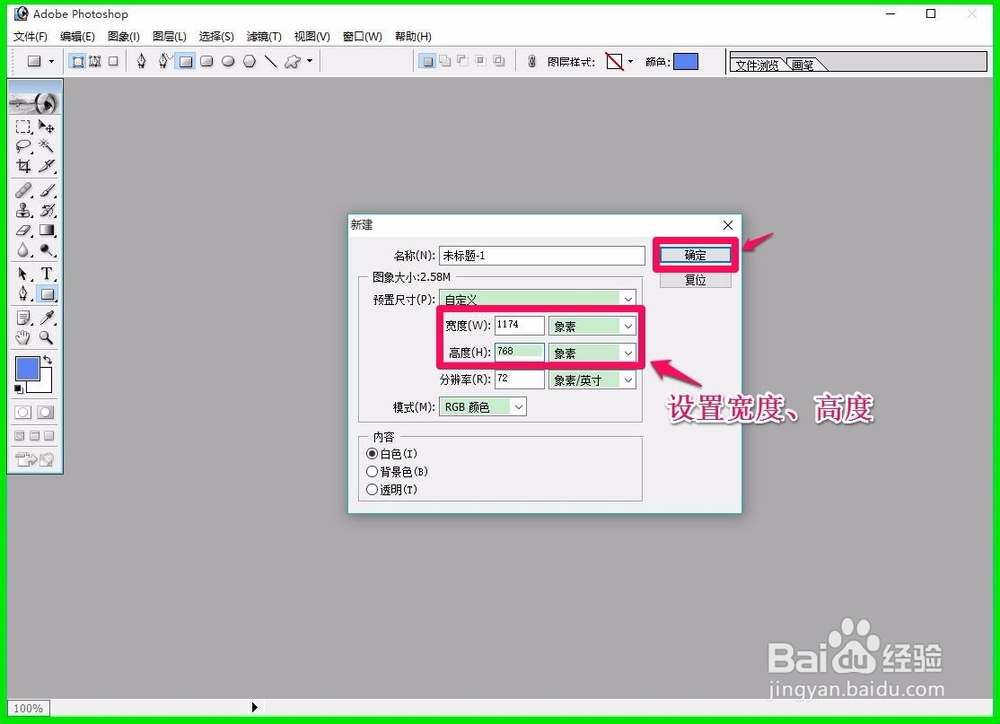
Task: Select the Crop tool
Action: 23,166
